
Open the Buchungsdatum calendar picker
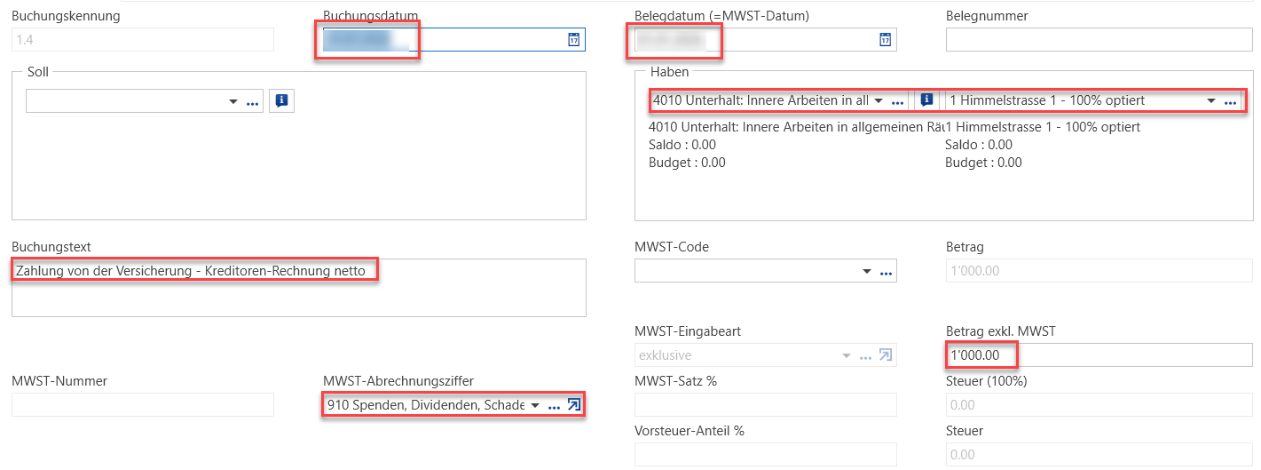[574, 40]
